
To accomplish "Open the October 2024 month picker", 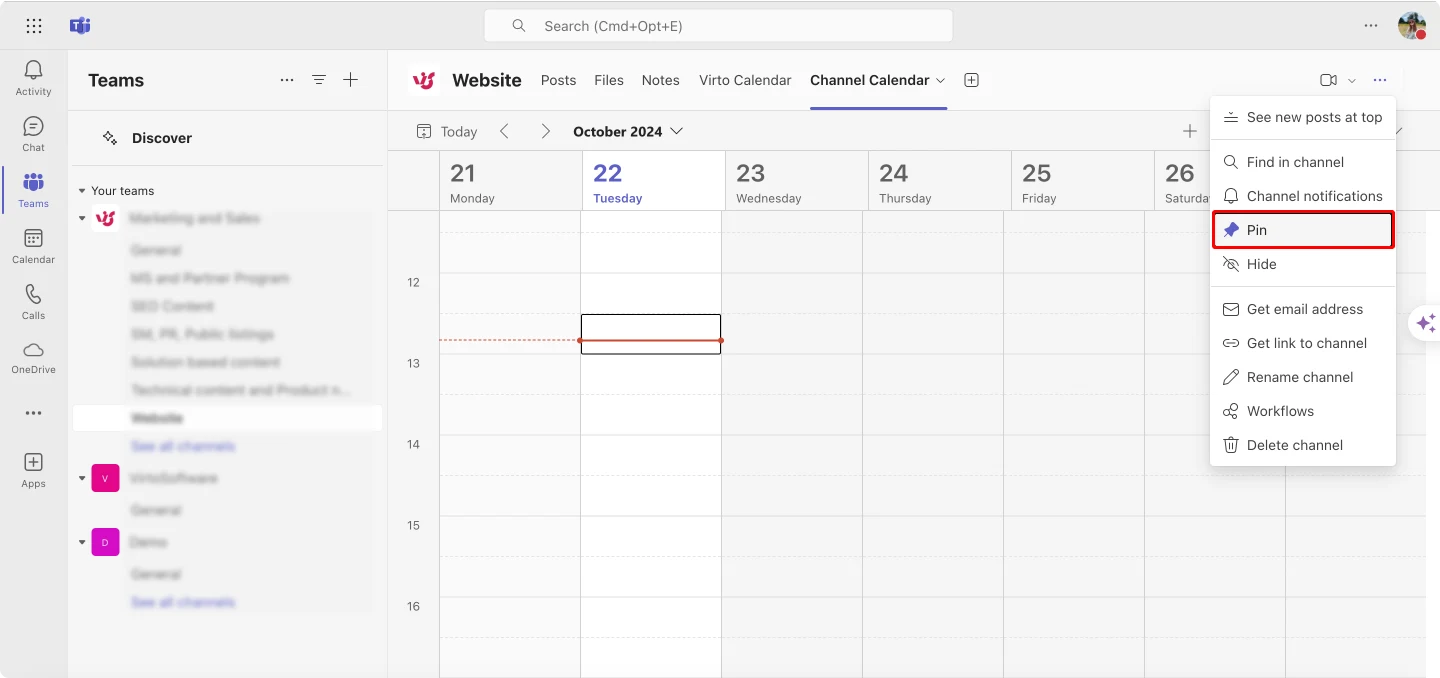I will tap(628, 131).
